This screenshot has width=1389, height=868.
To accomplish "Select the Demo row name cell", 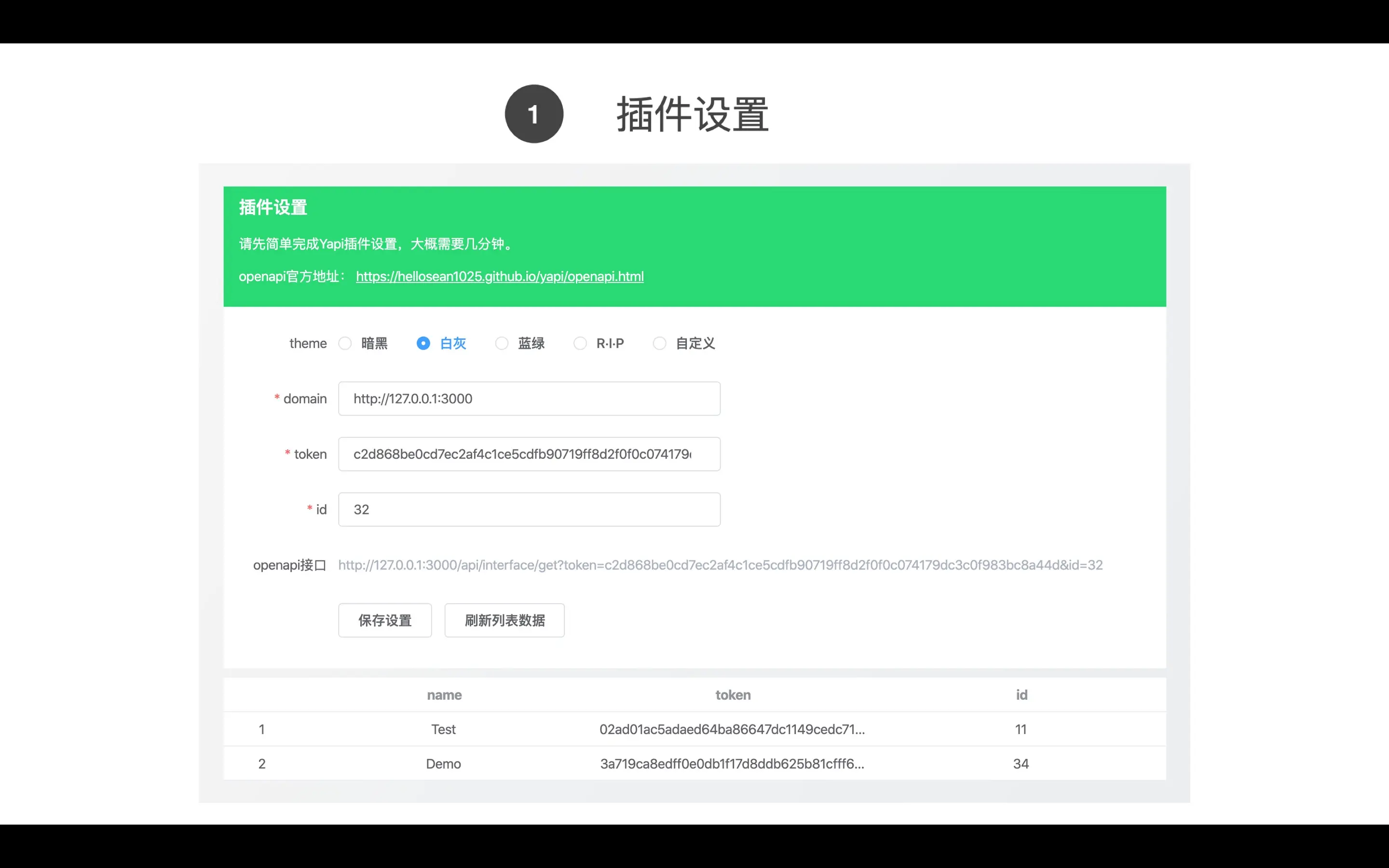I will pos(443,763).
